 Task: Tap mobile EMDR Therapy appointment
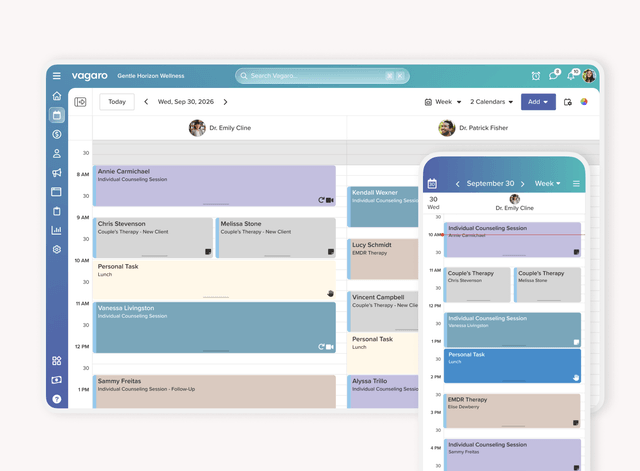tap(512, 411)
